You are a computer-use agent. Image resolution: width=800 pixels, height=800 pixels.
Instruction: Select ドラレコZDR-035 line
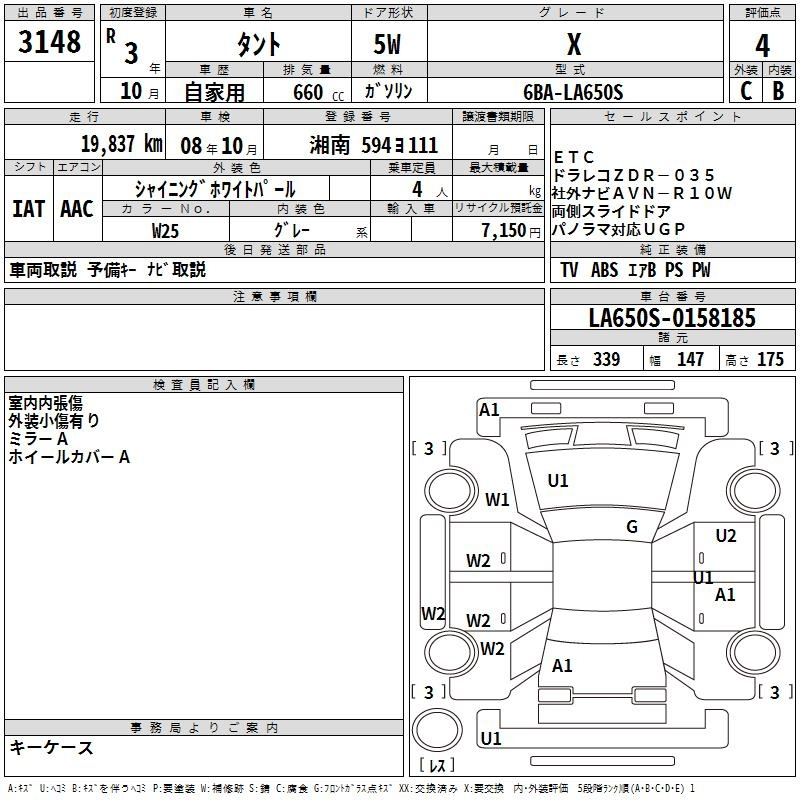pos(633,175)
